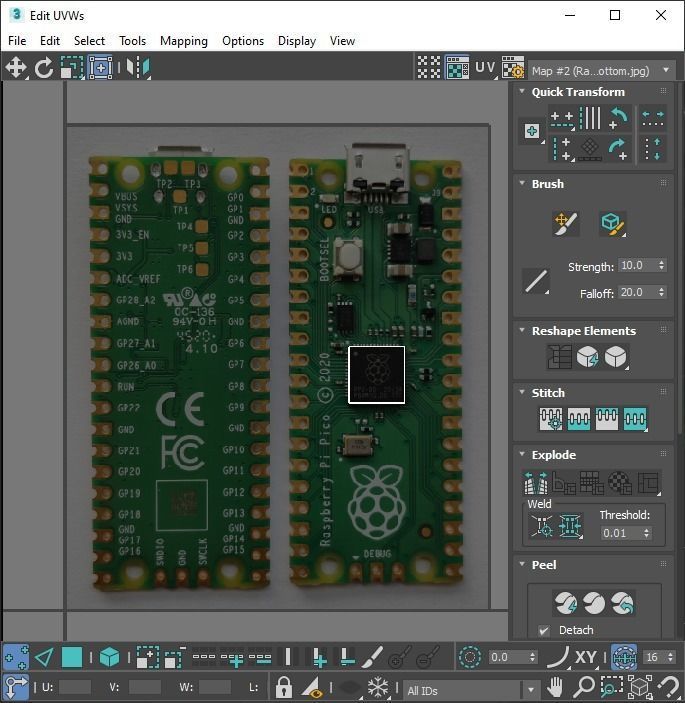Image resolution: width=685 pixels, height=703 pixels.
Task: Toggle Select By Element cube
Action: (x=109, y=657)
